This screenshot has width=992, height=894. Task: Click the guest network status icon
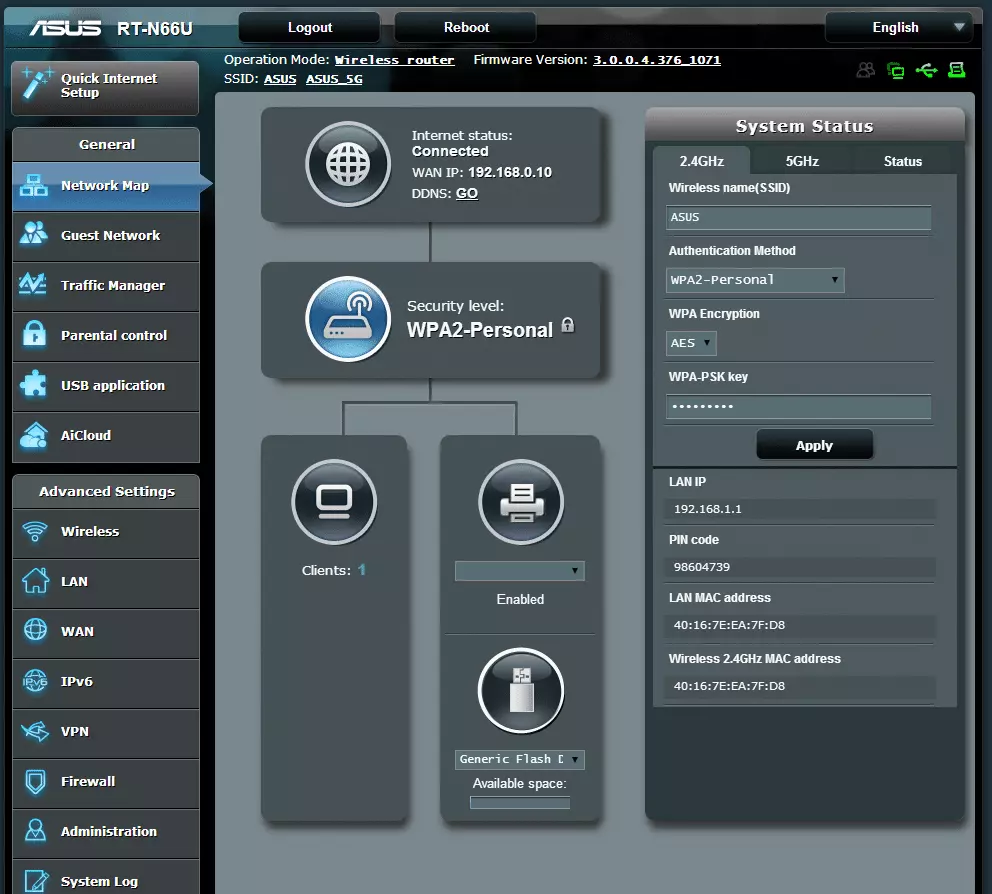866,70
